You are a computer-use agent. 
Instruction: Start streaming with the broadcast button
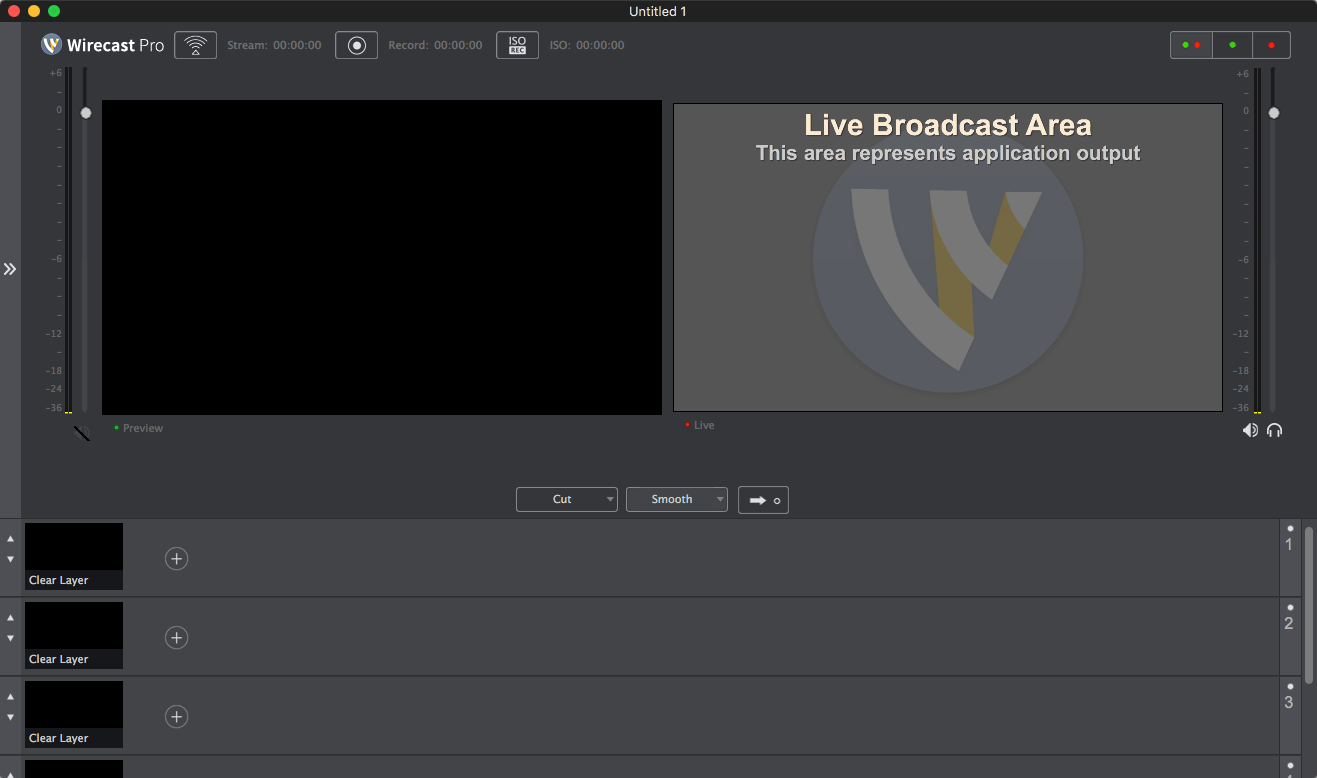195,45
